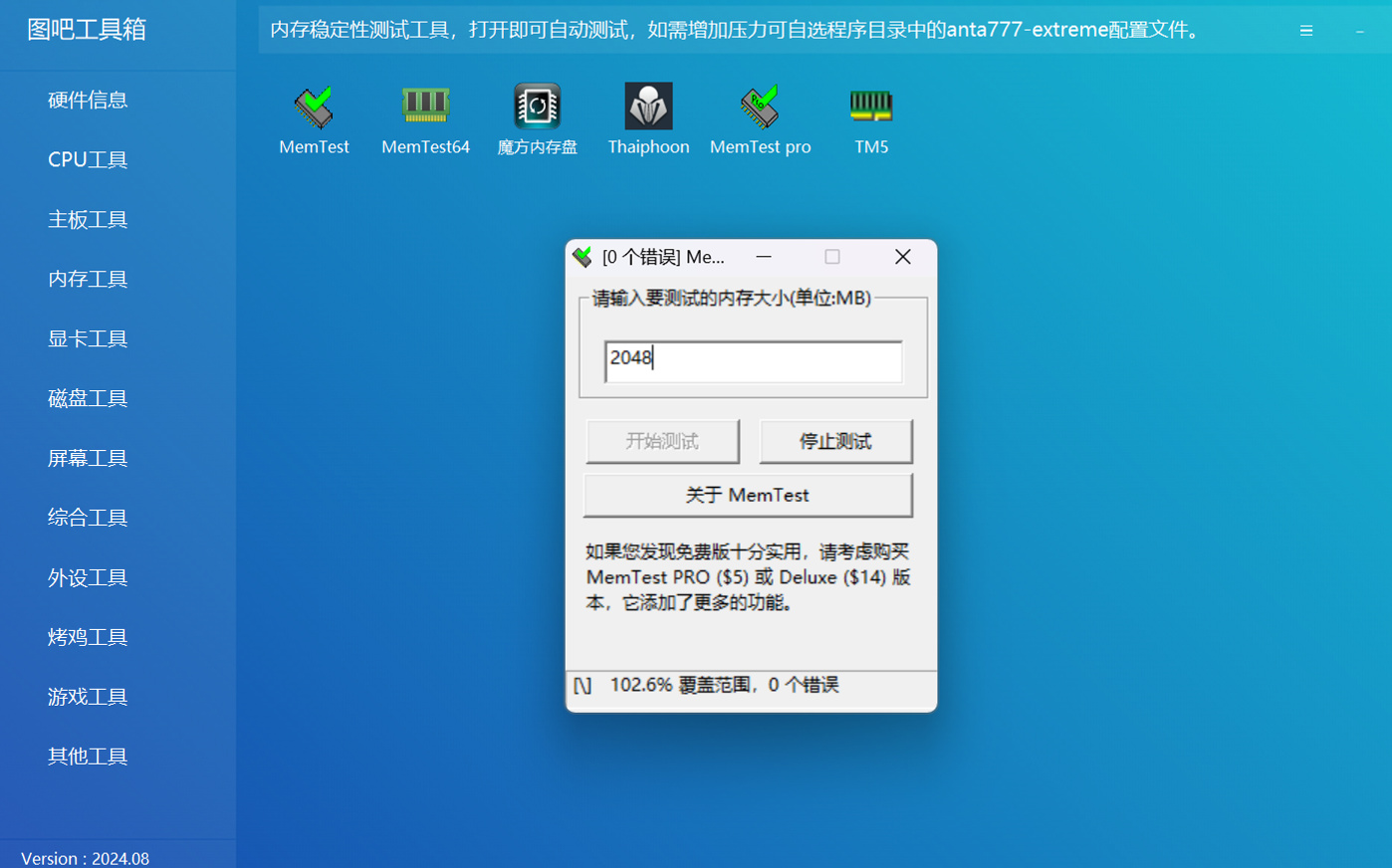Launch the 魔方内存盘 tool icon
1392x868 pixels.
[537, 108]
